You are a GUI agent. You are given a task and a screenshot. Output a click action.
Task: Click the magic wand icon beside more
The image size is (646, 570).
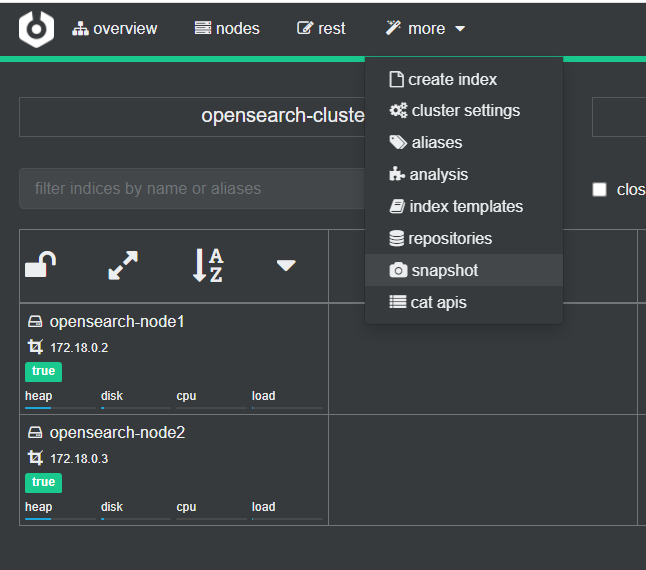pos(393,28)
